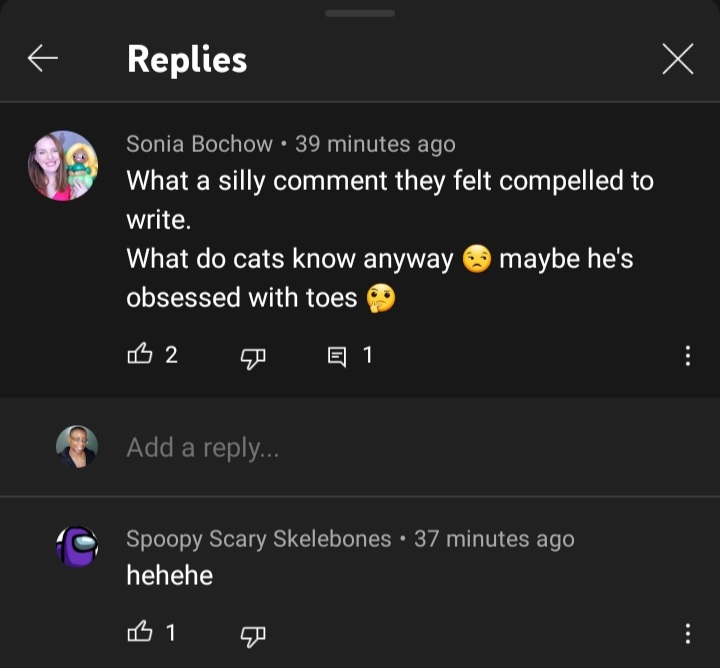Tap the Spoopy Scary Skelebones username

[258, 539]
